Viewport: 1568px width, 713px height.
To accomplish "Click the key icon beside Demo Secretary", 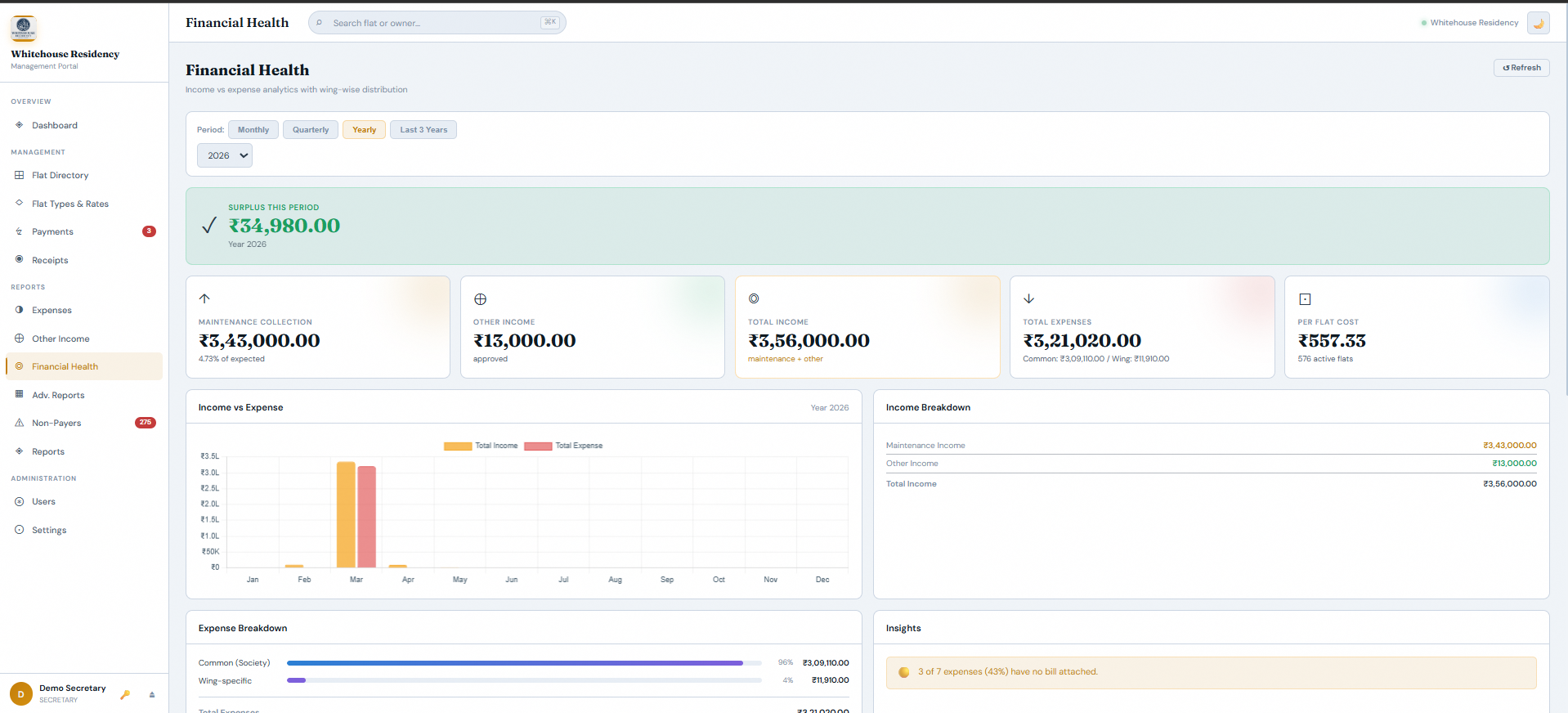I will click(125, 694).
